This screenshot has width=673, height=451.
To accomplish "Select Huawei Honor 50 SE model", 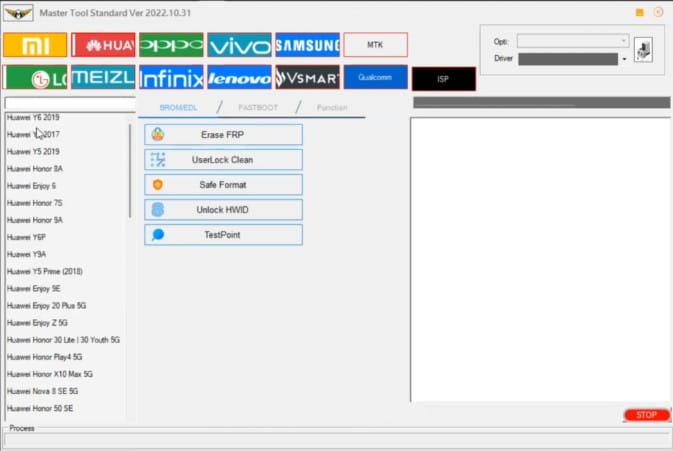I will point(40,409).
